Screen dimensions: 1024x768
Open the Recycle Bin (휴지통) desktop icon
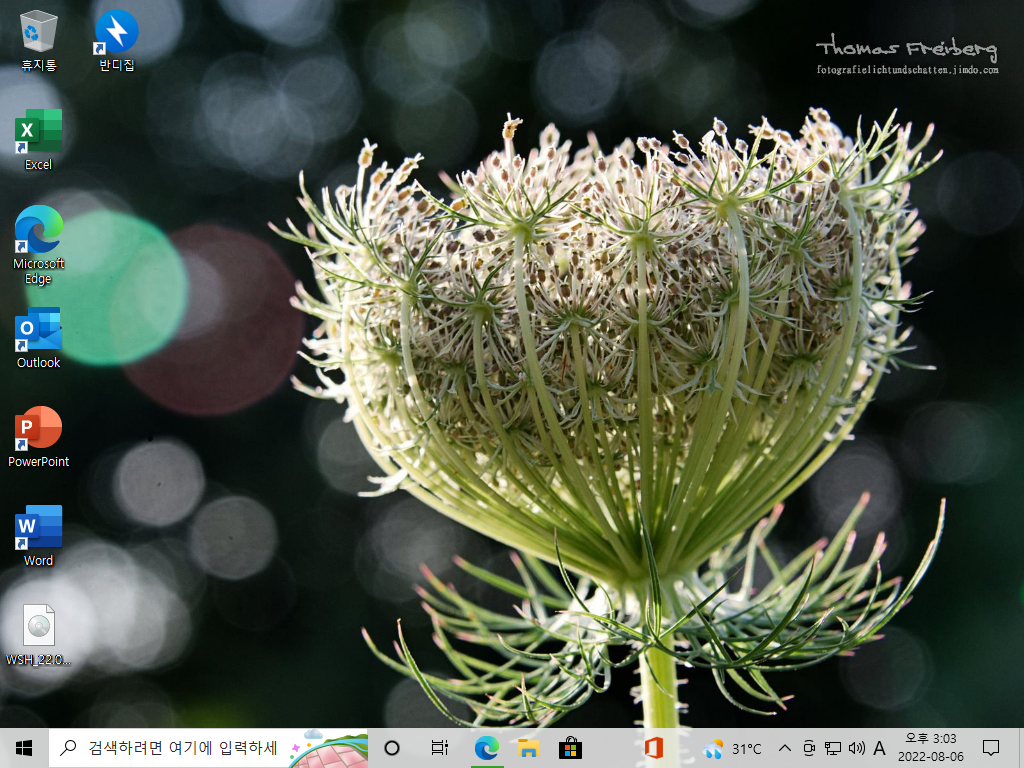(x=39, y=40)
